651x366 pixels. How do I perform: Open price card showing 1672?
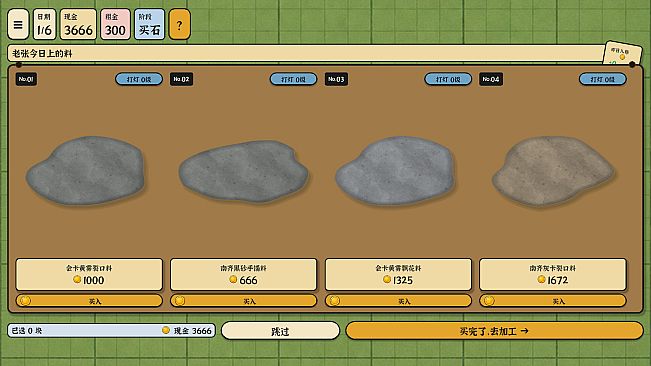coord(553,274)
